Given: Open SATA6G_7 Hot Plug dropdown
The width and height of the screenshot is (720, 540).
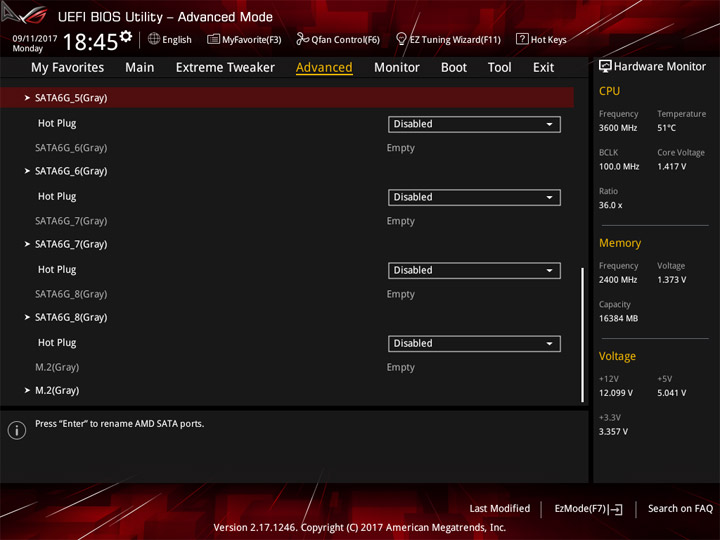Looking at the screenshot, I should [x=474, y=270].
